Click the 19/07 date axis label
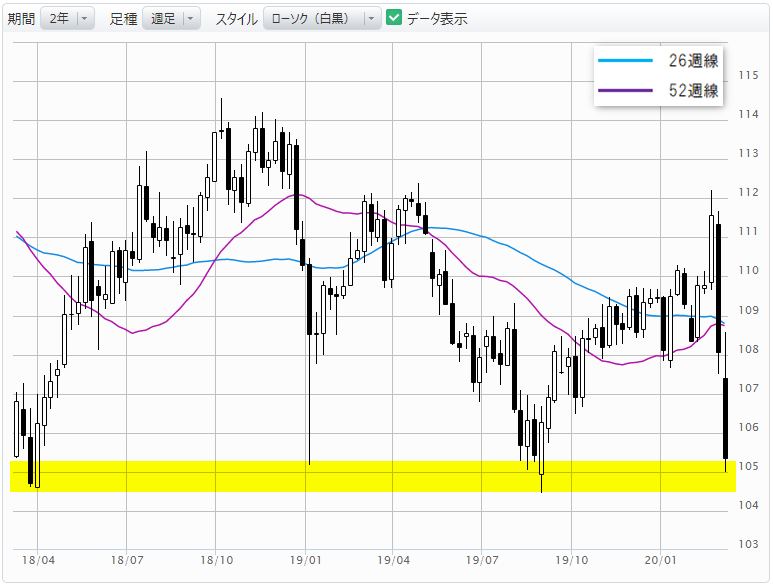The width and height of the screenshot is (773, 585). (x=482, y=560)
